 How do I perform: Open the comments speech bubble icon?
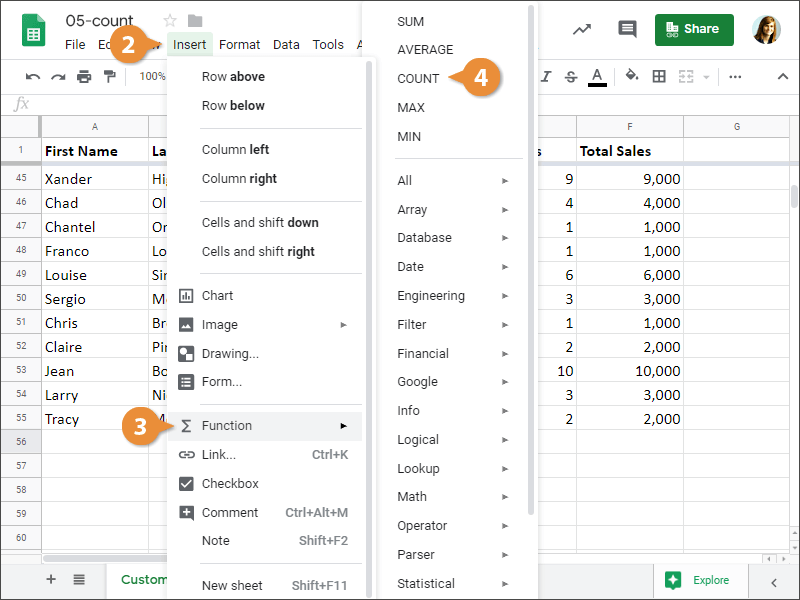(627, 29)
